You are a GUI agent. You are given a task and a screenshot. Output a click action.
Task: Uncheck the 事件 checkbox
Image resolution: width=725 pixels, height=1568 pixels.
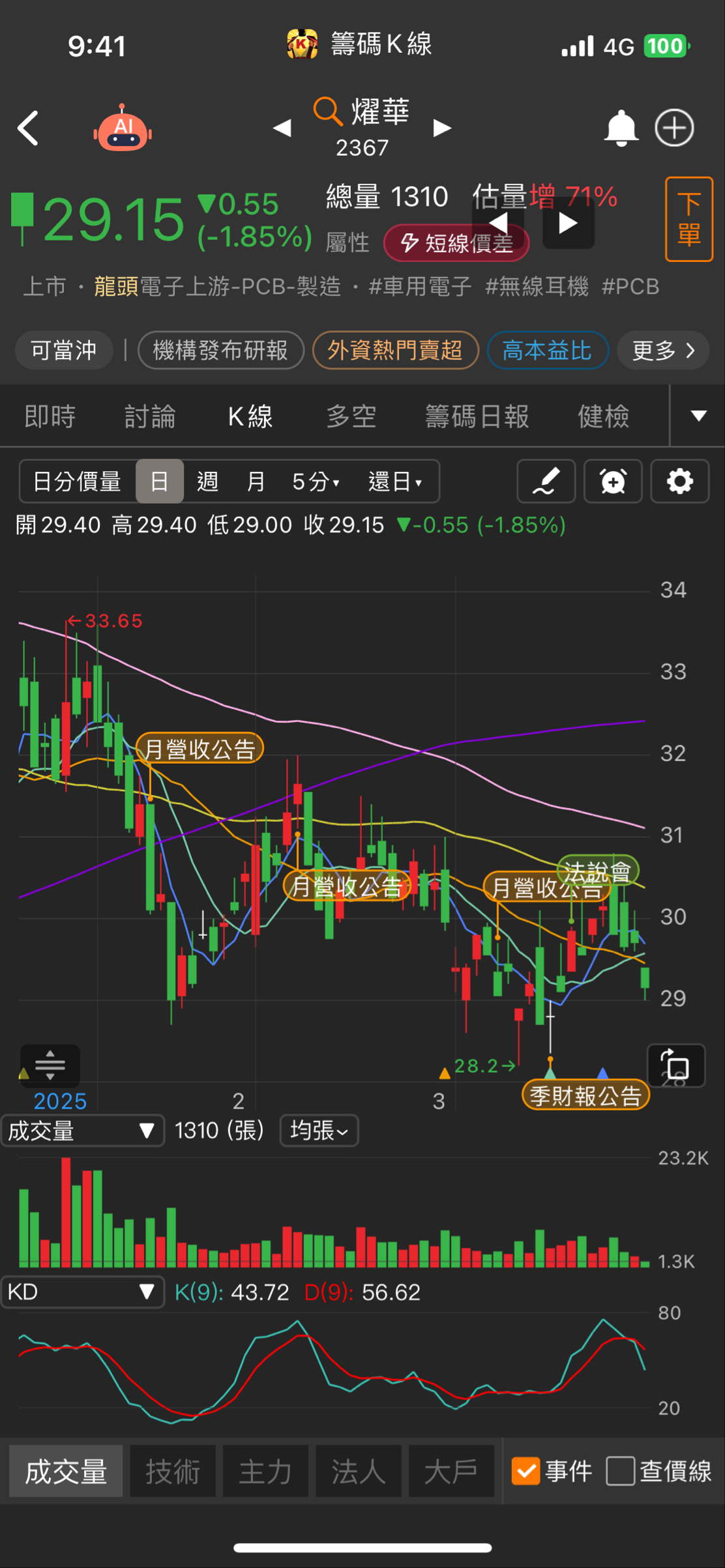525,1471
